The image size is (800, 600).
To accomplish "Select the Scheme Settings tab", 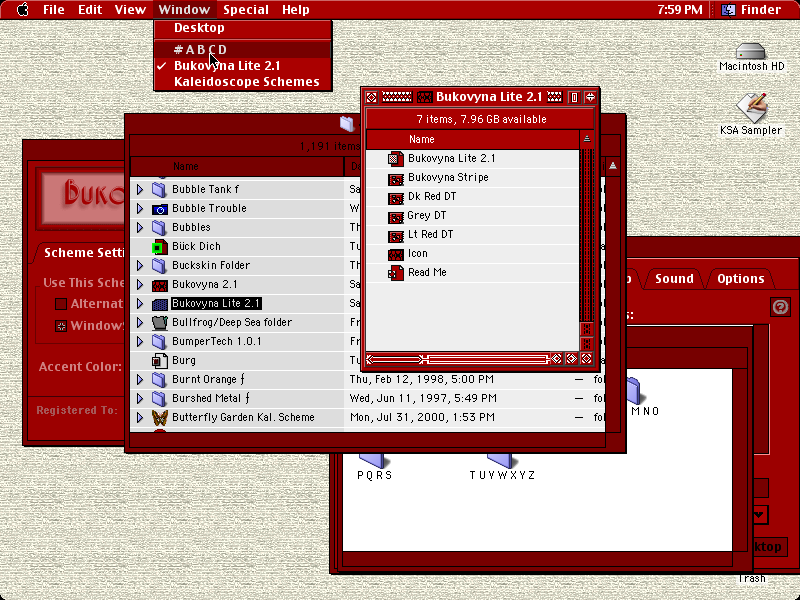I will 83,253.
